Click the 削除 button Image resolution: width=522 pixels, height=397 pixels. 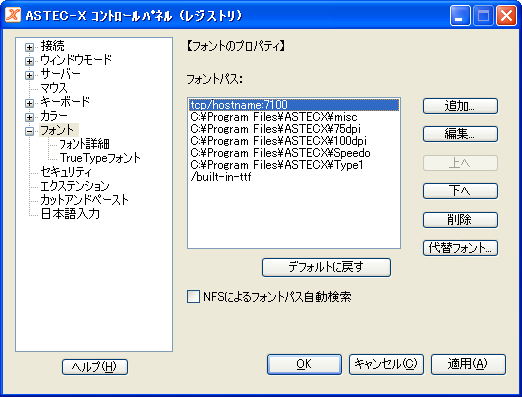460,220
